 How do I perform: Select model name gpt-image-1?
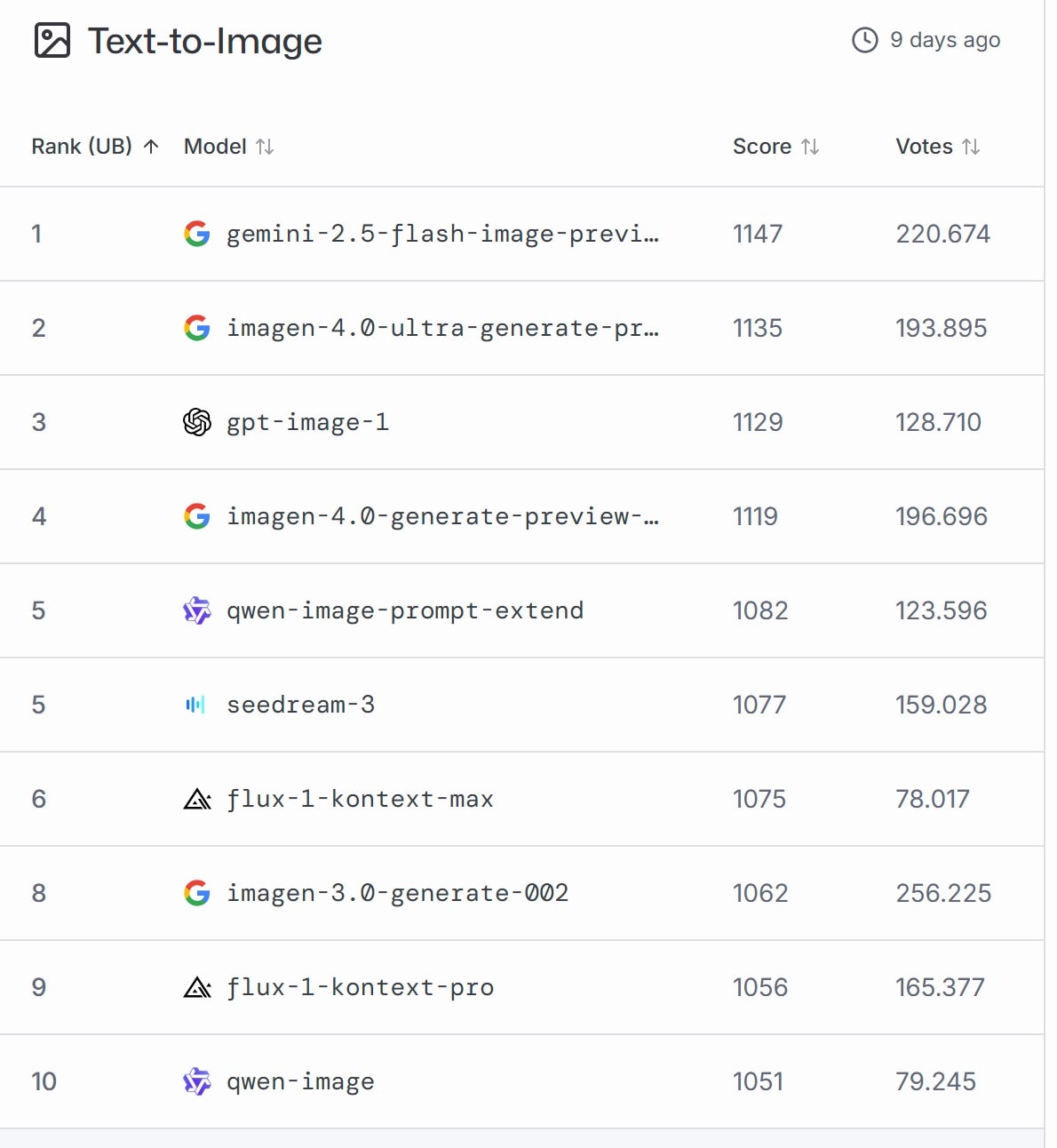[307, 422]
